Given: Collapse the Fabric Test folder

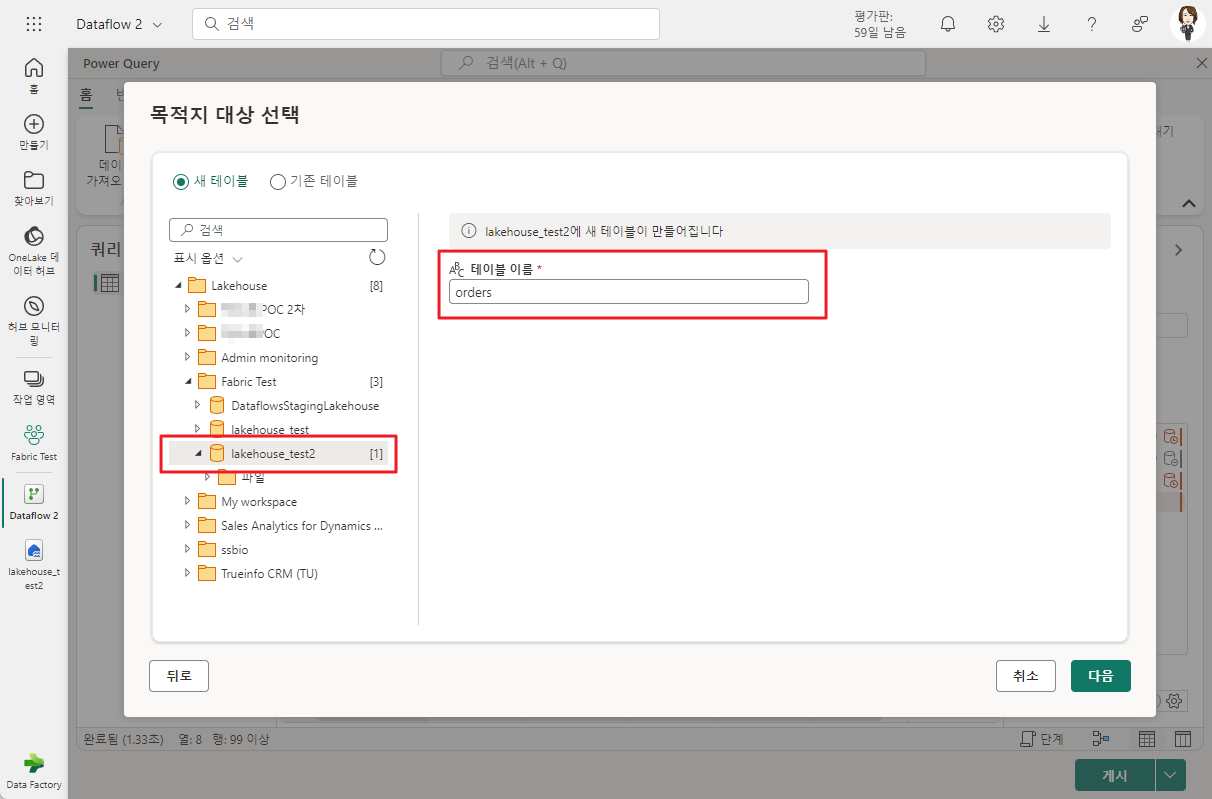Looking at the screenshot, I should (187, 381).
